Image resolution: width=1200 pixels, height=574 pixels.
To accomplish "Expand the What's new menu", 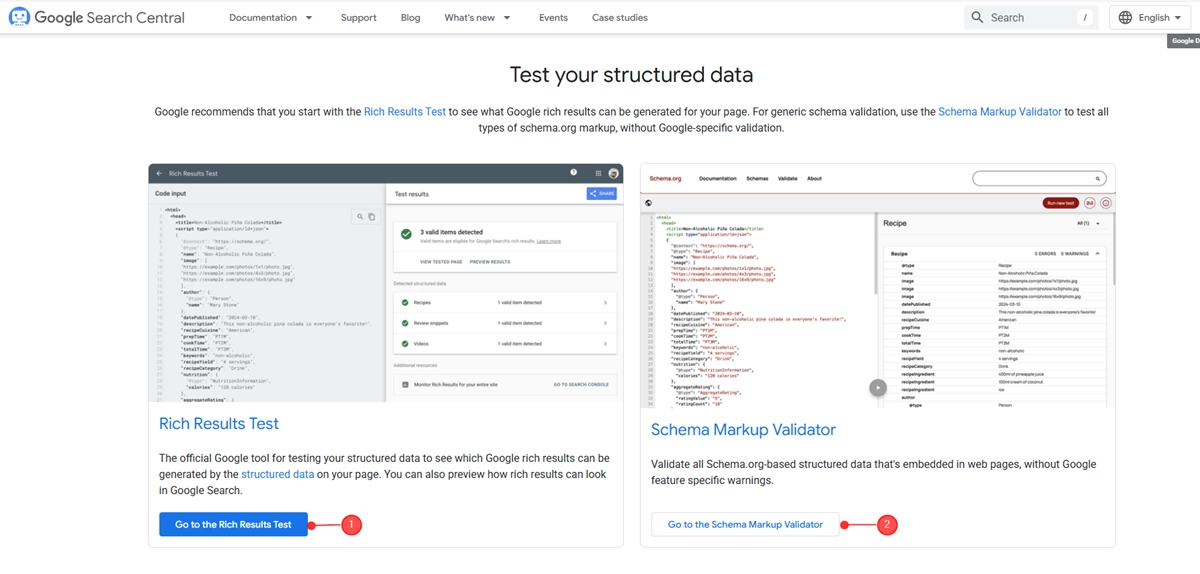I will [x=477, y=17].
